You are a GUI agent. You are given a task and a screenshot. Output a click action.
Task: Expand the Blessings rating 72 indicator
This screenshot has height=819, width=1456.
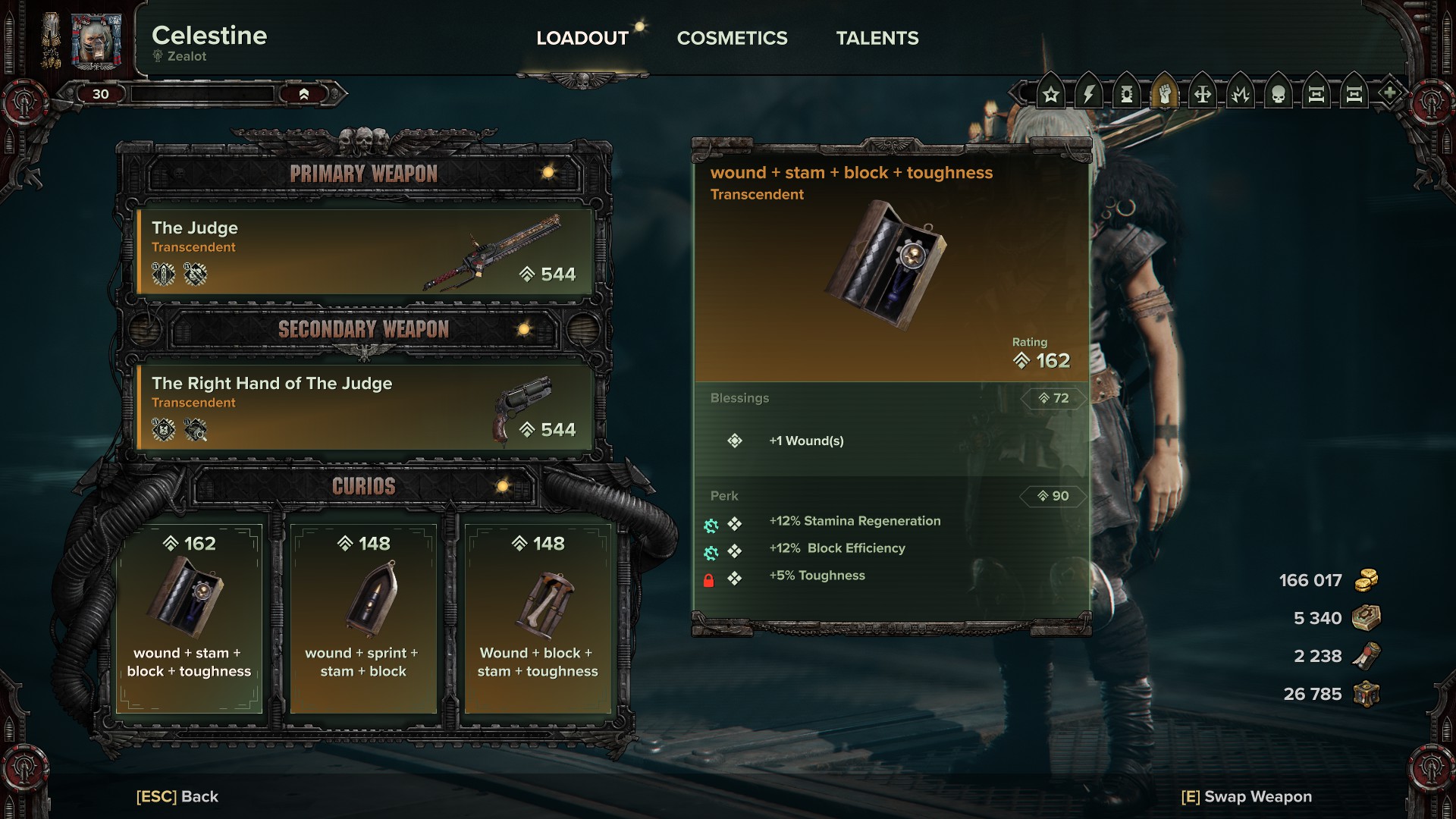coord(1053,398)
